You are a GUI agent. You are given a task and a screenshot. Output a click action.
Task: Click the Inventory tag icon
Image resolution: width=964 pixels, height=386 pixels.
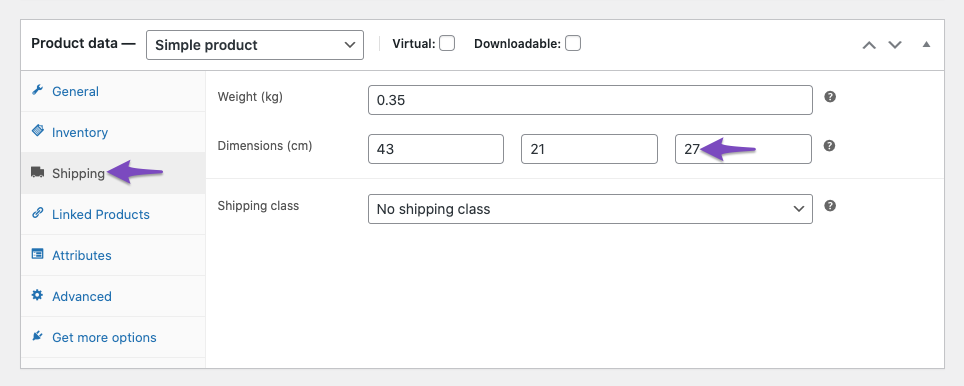click(x=38, y=131)
